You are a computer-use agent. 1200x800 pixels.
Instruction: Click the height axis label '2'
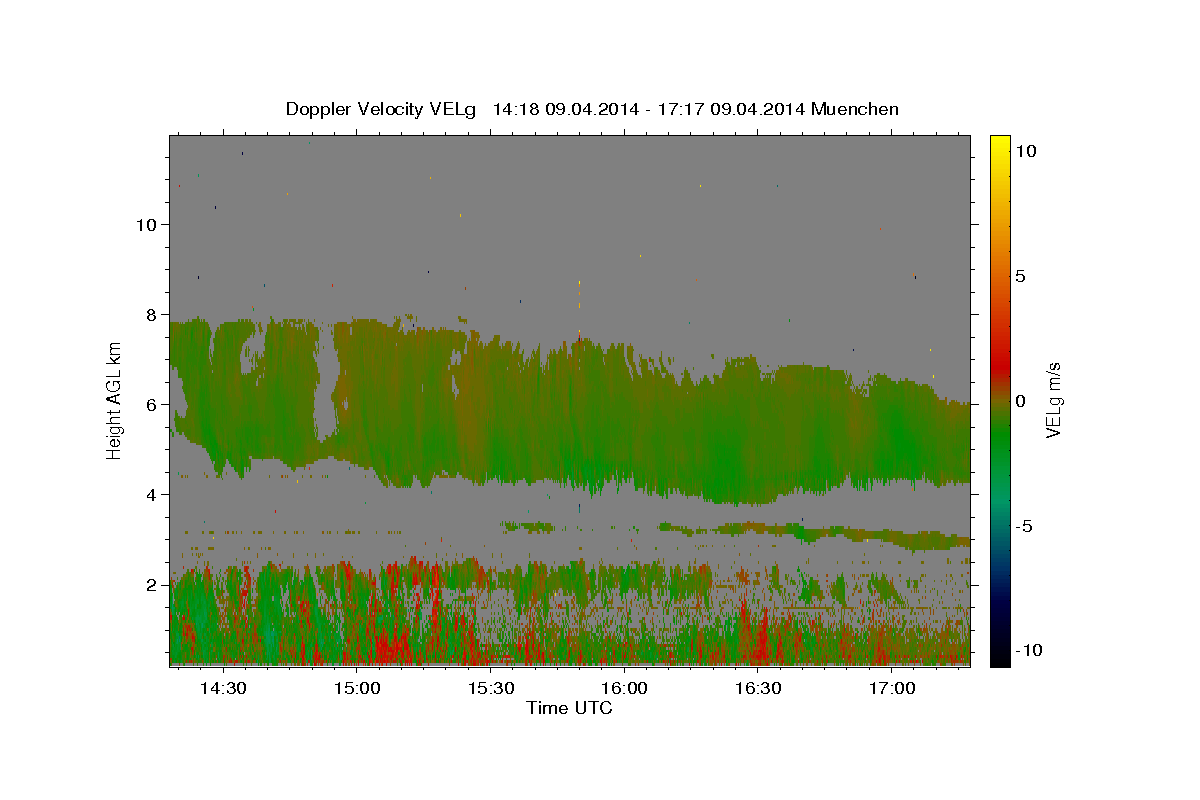coord(152,584)
